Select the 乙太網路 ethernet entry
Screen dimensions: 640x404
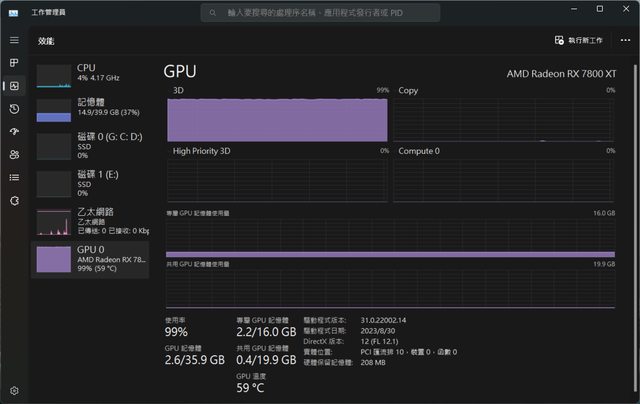click(91, 221)
